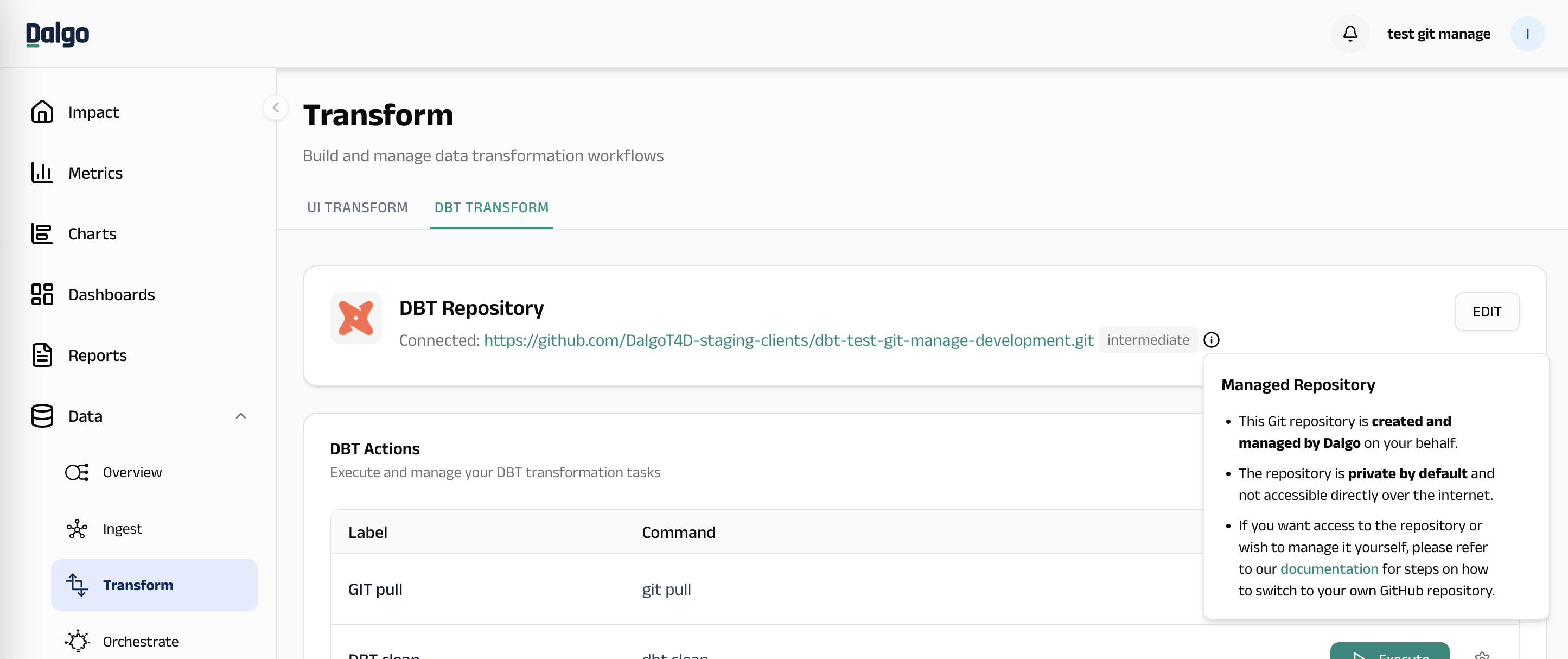The image size is (1568, 659).
Task: Click the managed repository info icon
Action: (1212, 340)
